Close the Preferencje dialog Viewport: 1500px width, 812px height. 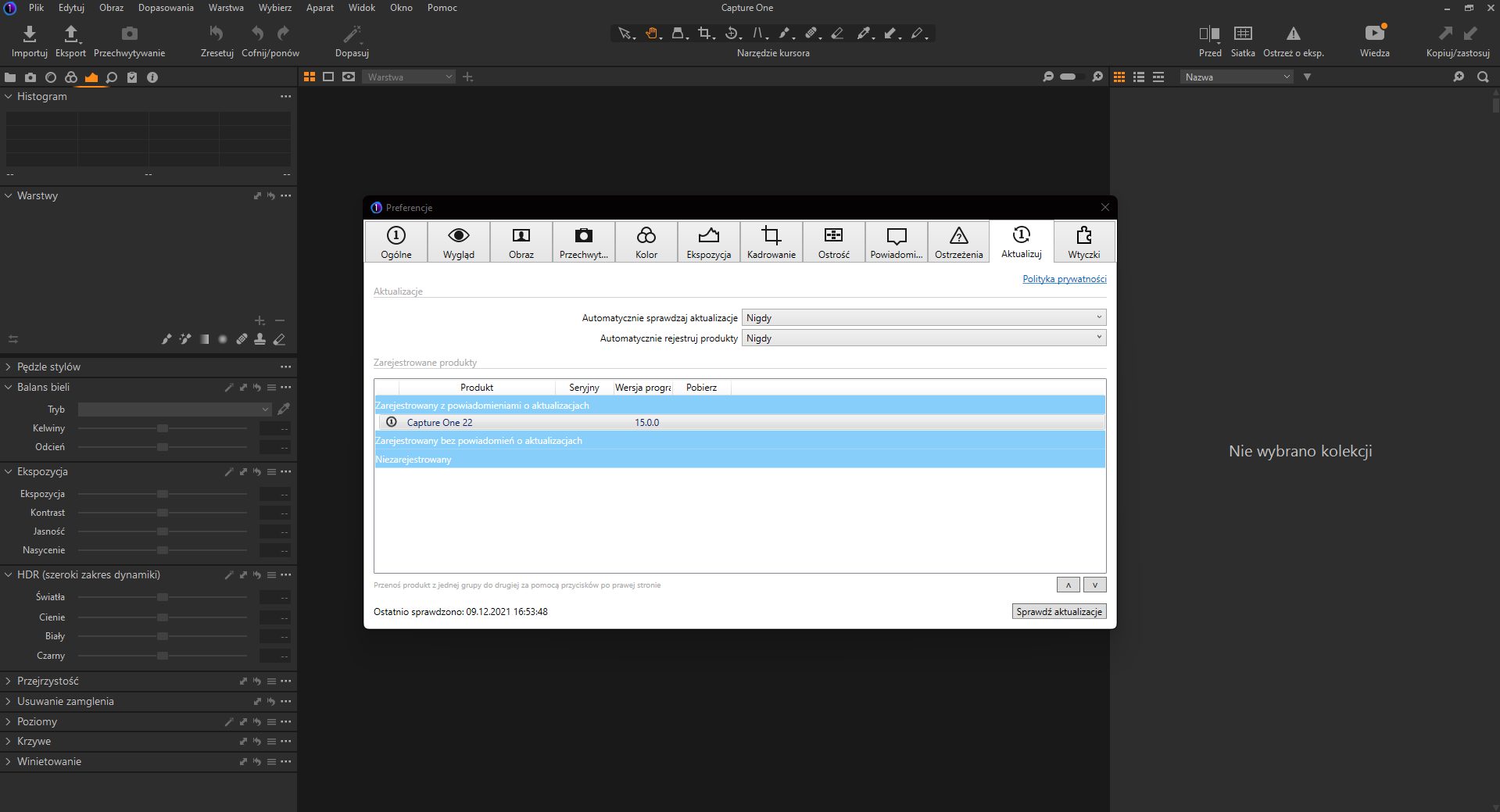coord(1105,207)
